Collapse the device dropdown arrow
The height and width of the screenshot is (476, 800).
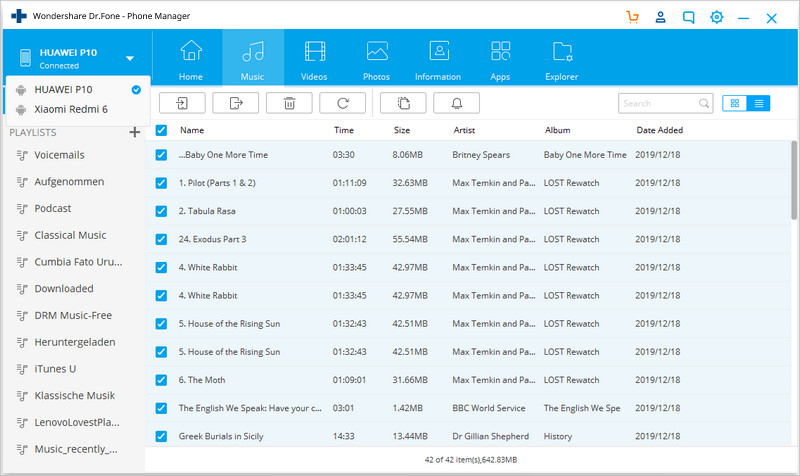click(130, 58)
